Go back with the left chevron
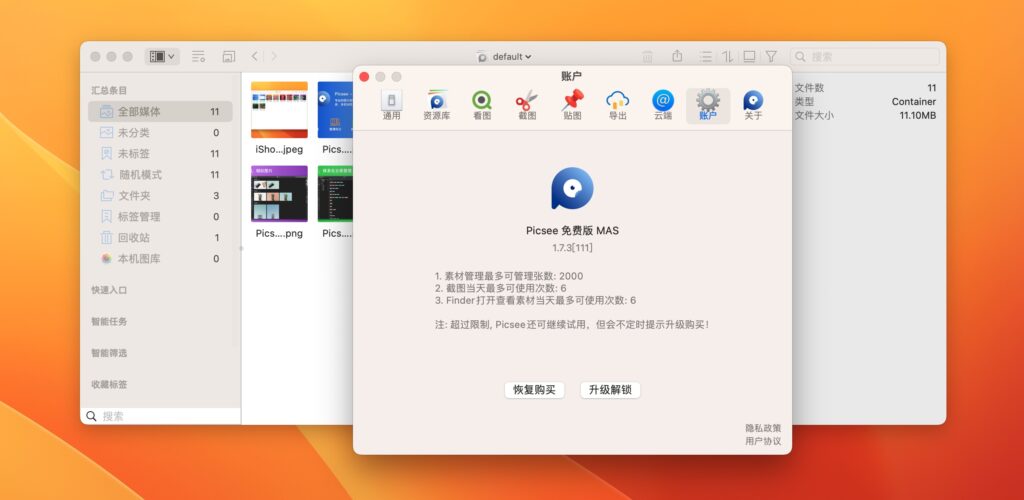The height and width of the screenshot is (500, 1024). [x=255, y=57]
